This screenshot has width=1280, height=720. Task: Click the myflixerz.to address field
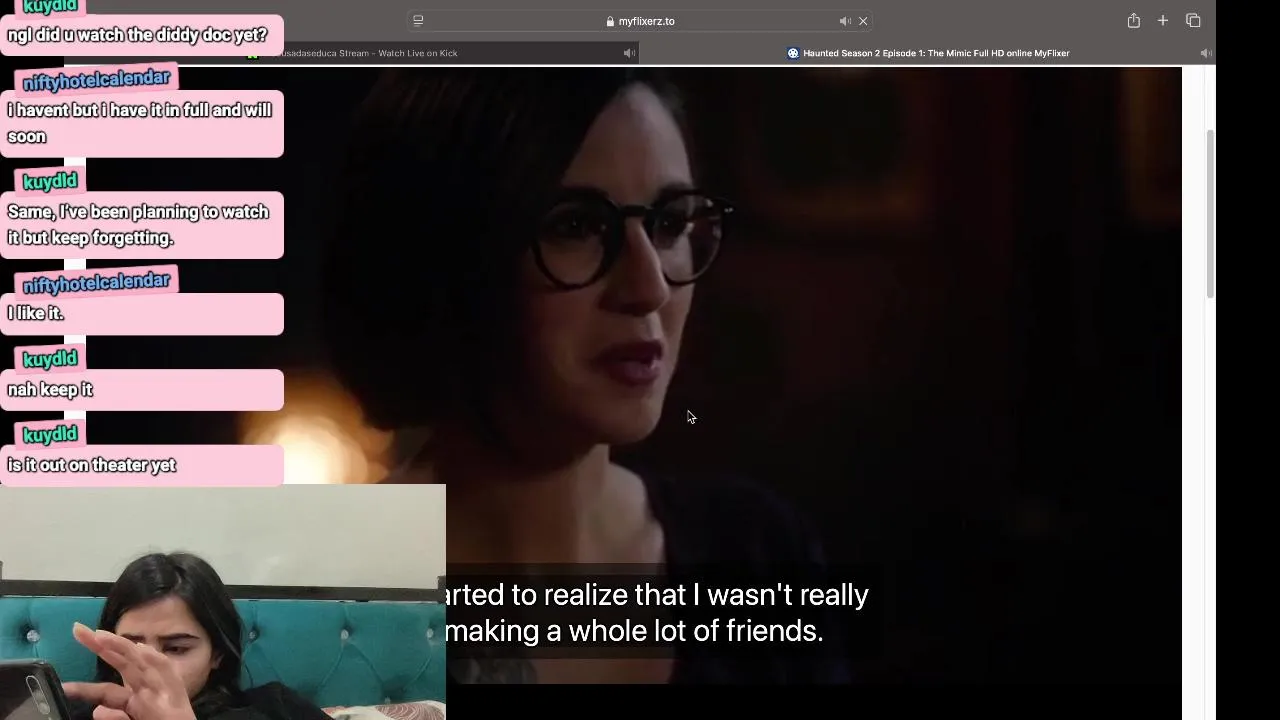(640, 21)
